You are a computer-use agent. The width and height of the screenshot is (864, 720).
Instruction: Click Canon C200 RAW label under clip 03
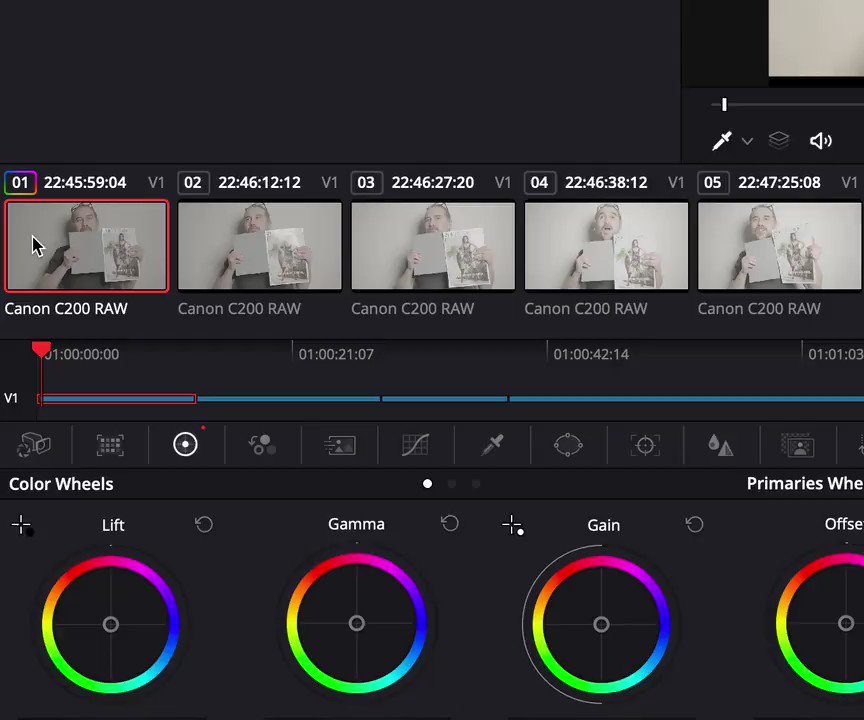[413, 308]
